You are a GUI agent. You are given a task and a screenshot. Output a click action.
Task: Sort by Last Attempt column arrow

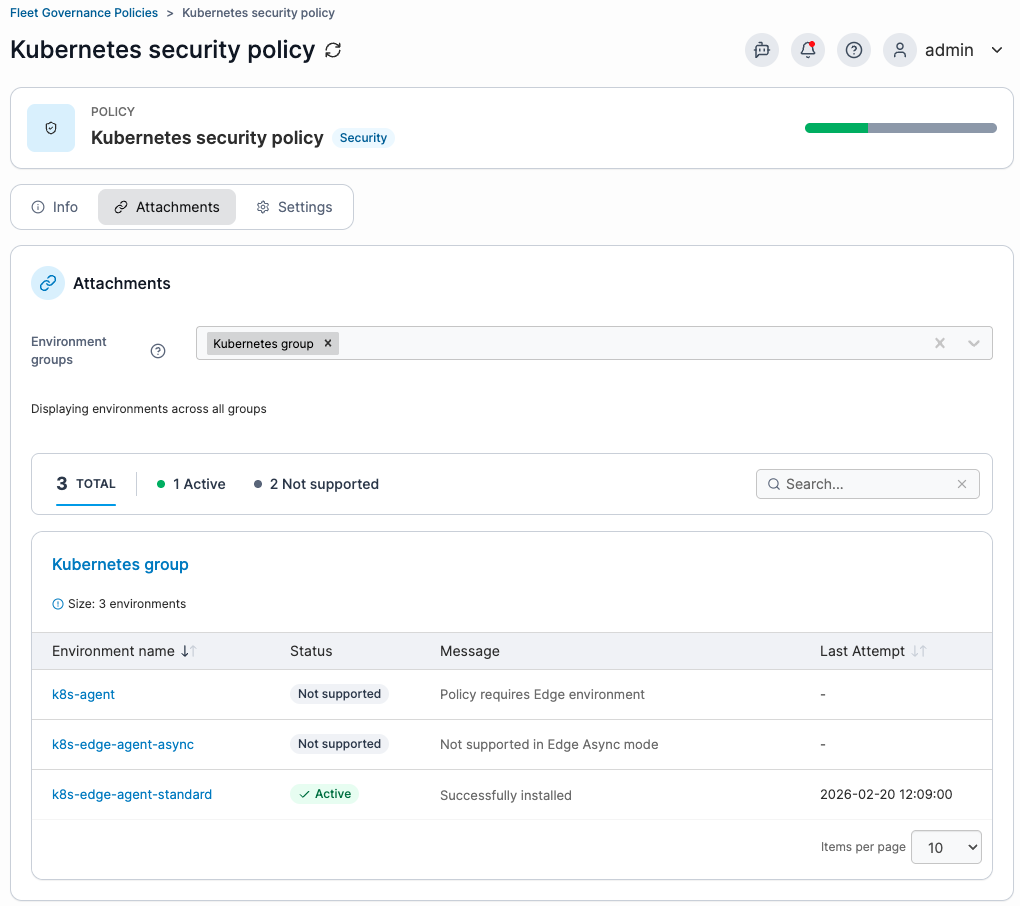pyautogui.click(x=918, y=651)
